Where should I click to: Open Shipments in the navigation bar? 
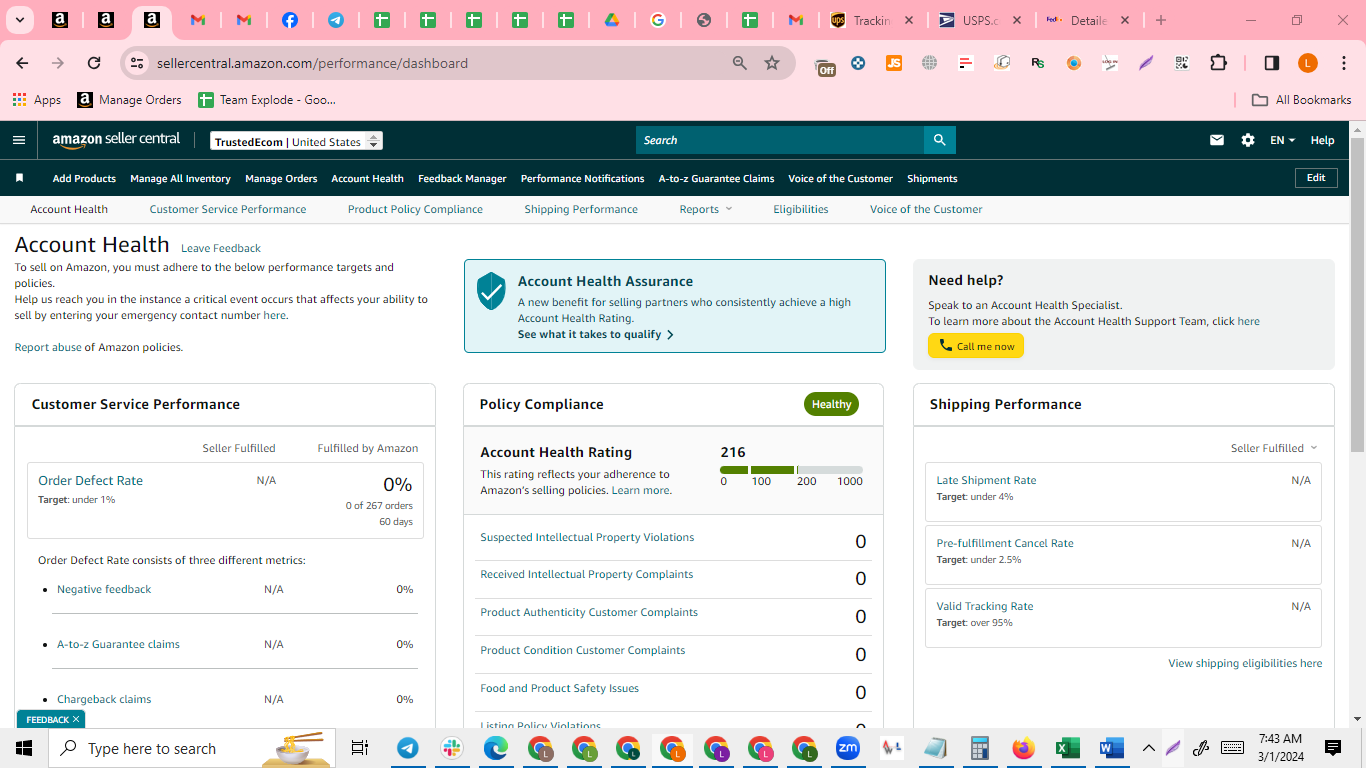932,178
